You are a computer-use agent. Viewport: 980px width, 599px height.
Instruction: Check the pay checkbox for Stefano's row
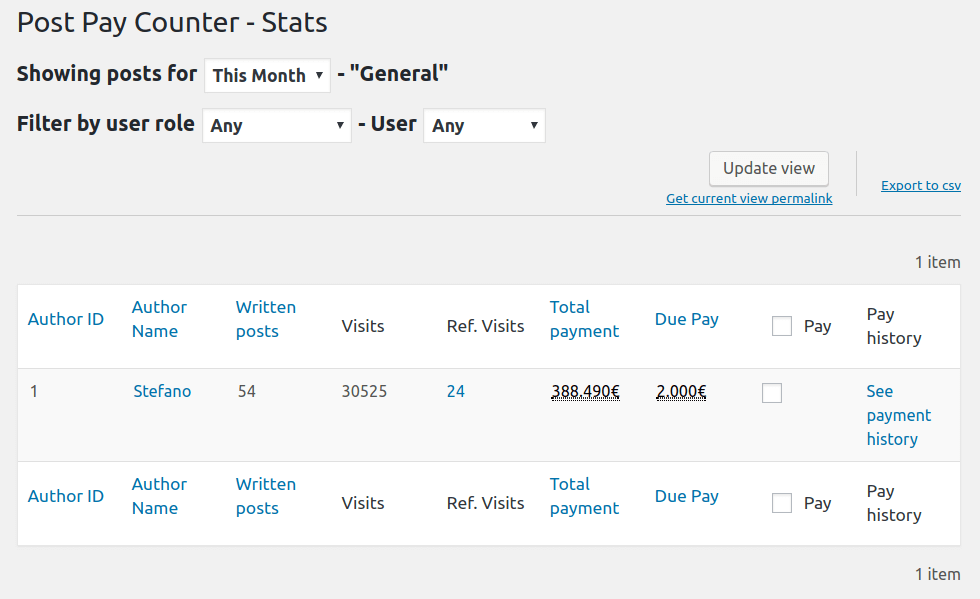(772, 393)
